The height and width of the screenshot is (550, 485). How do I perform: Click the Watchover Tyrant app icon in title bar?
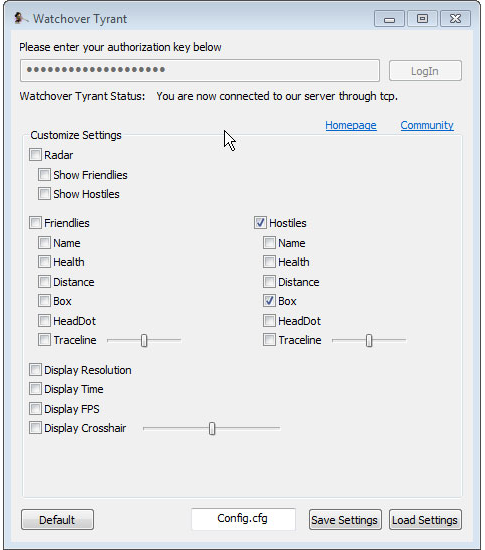20,18
